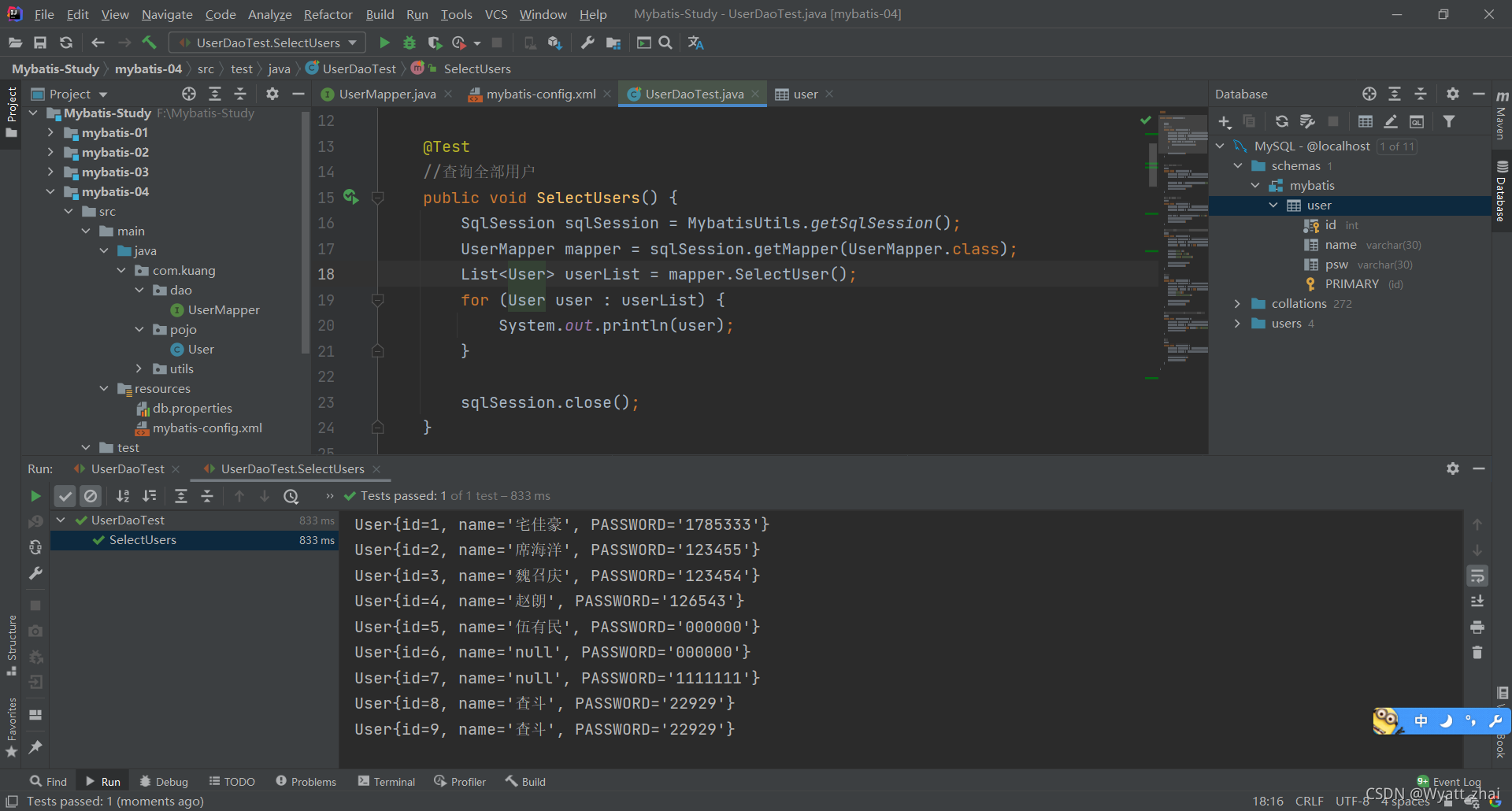Start debugging with the bug icon
This screenshot has height=811, width=1512.
[409, 43]
